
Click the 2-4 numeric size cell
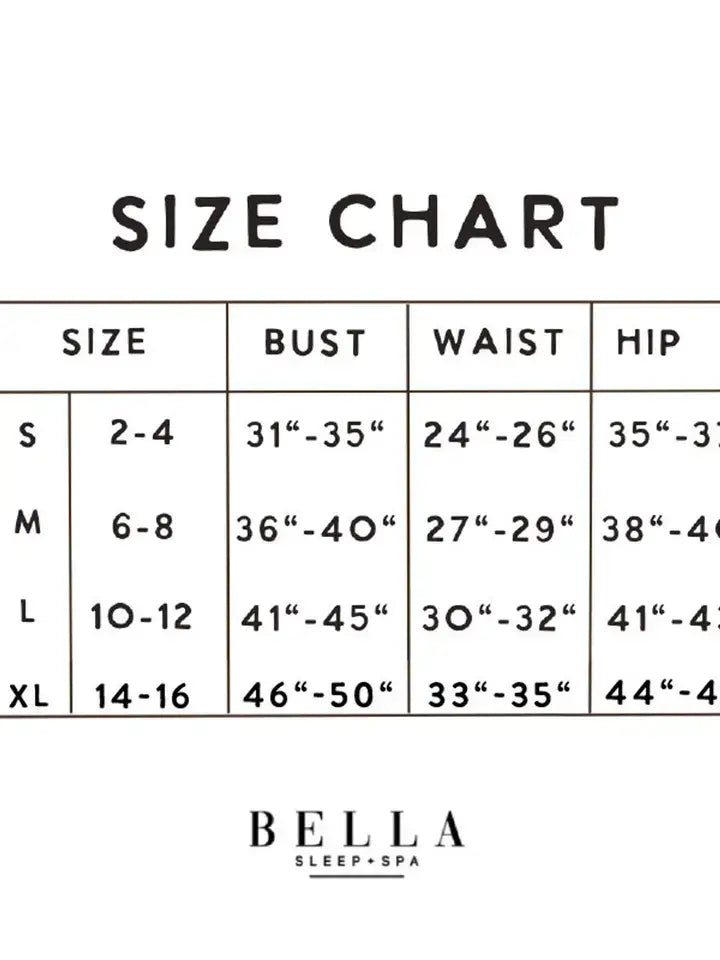142,432
